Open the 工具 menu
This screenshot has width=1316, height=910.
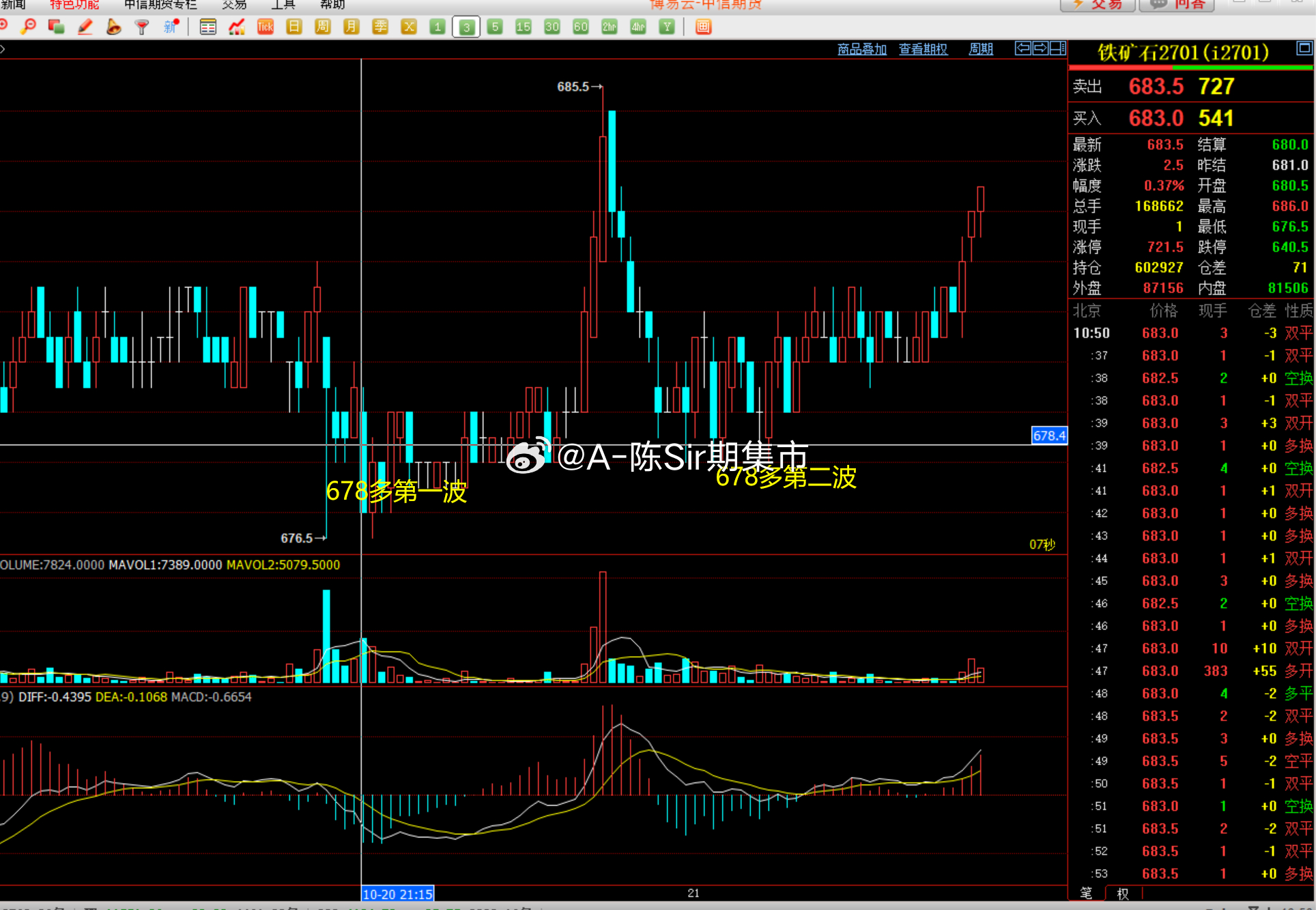pyautogui.click(x=283, y=5)
